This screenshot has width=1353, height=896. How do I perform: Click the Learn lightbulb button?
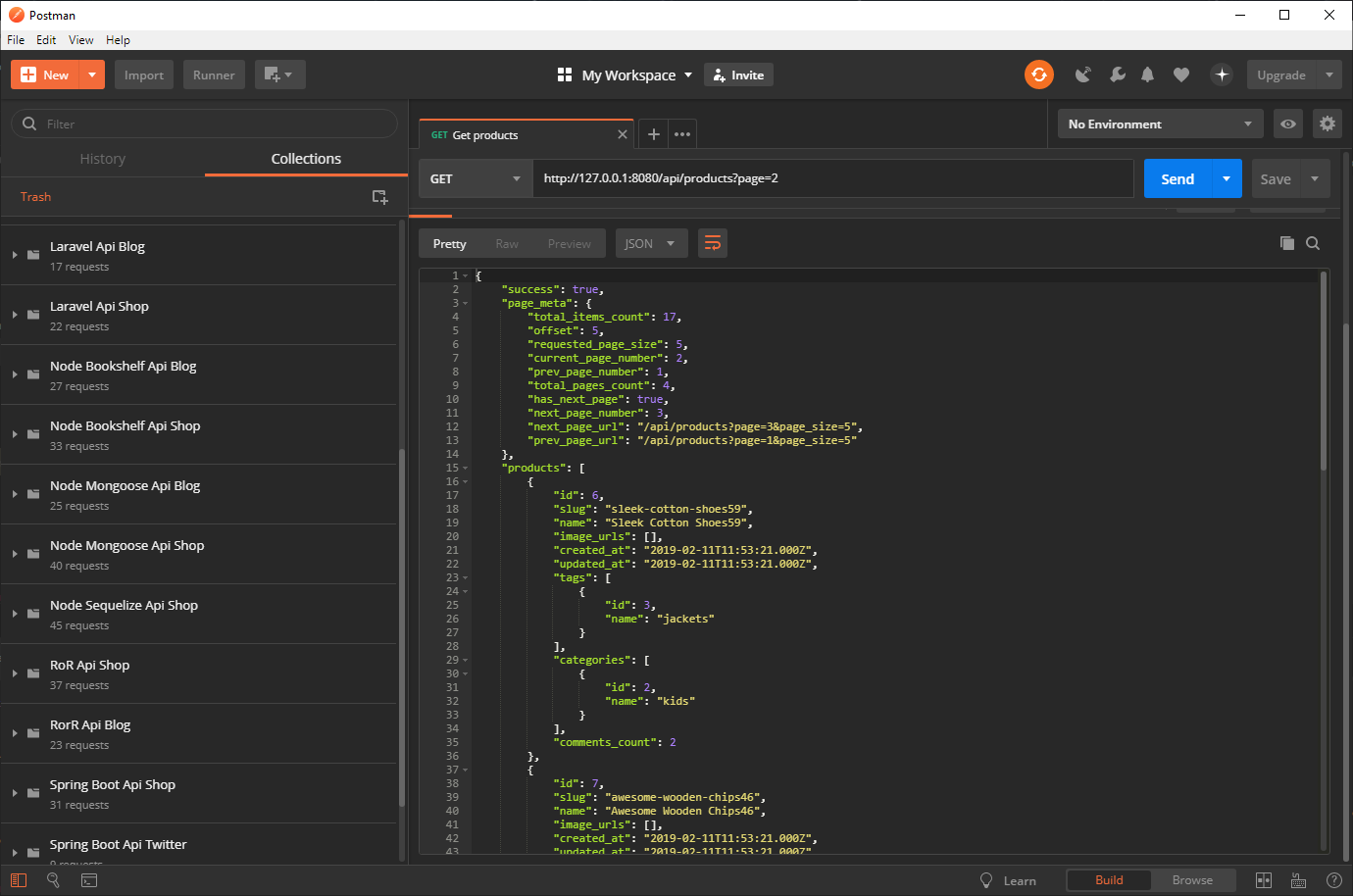click(1008, 880)
